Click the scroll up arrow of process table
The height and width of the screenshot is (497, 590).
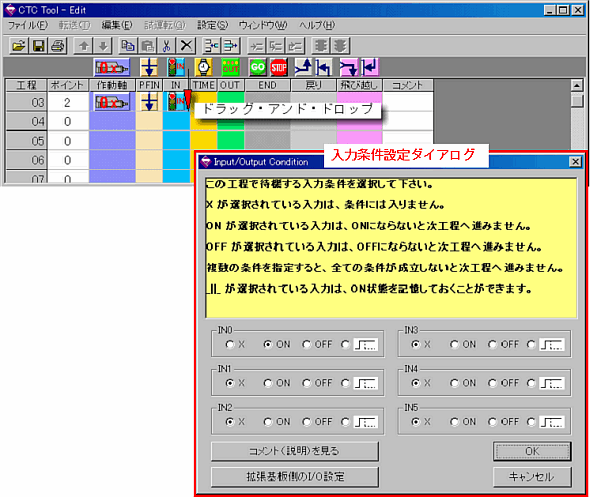tap(577, 85)
